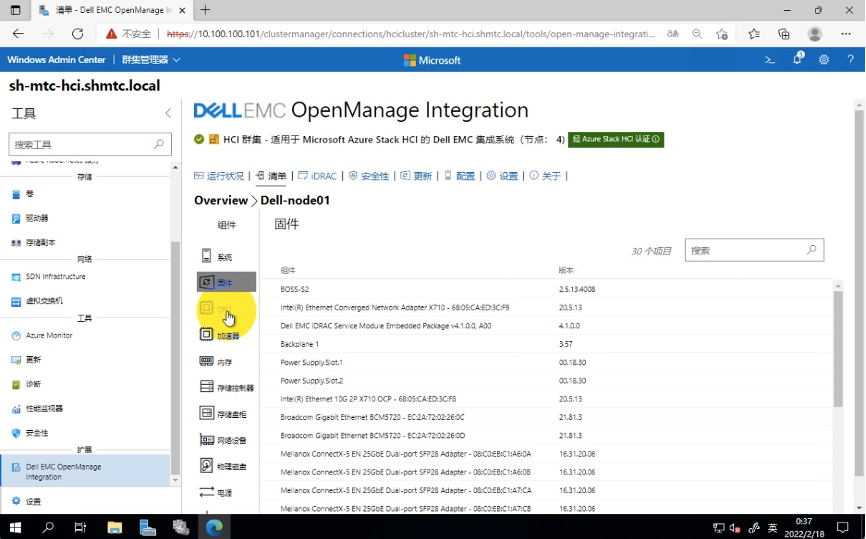Viewport: 866px width, 539px height.
Task: Switch to 安全性 tab in OpenManage
Action: (x=369, y=176)
